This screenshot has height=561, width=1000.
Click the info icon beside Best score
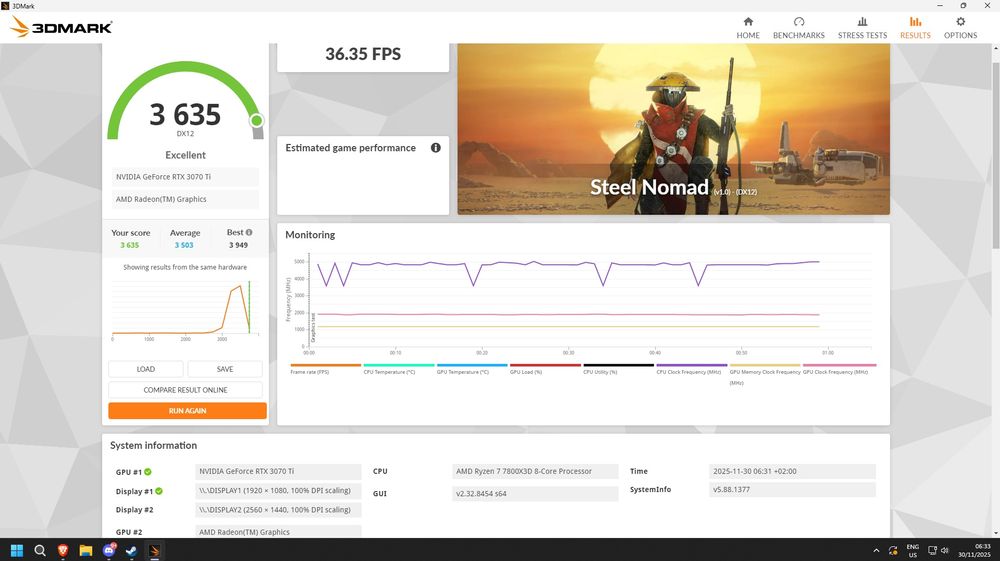pyautogui.click(x=249, y=232)
